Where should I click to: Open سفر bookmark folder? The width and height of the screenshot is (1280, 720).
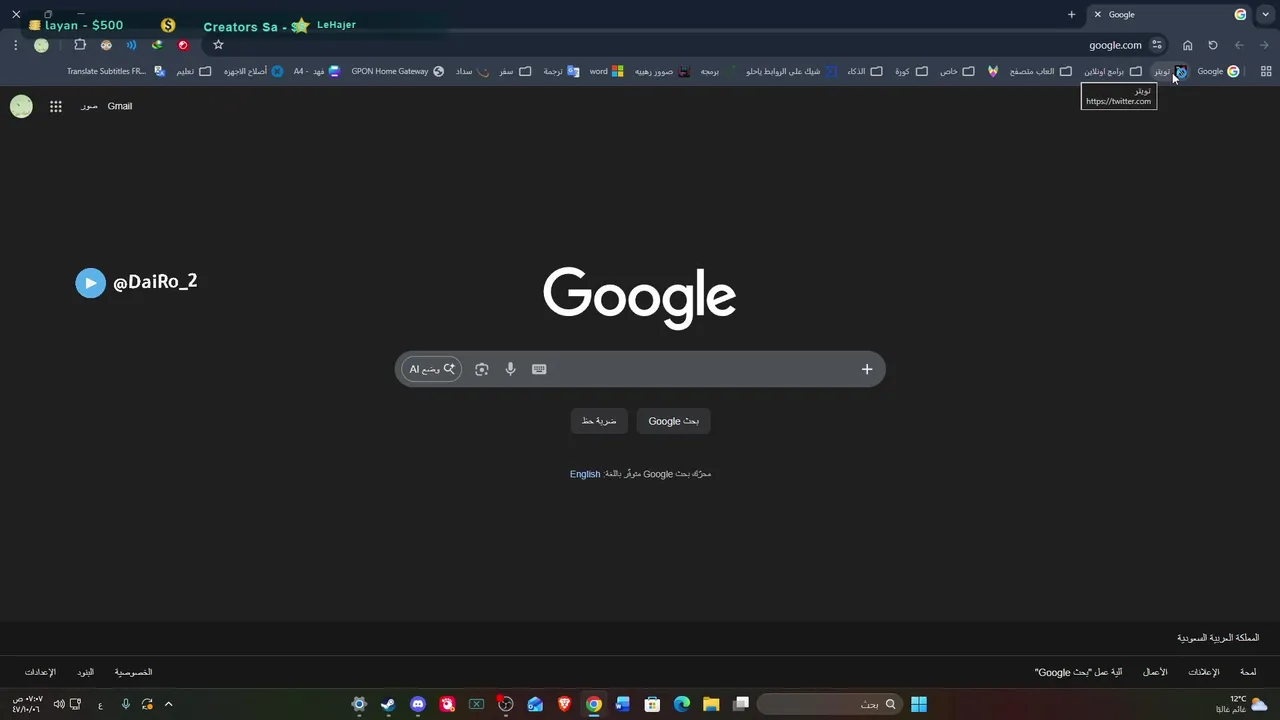point(515,71)
